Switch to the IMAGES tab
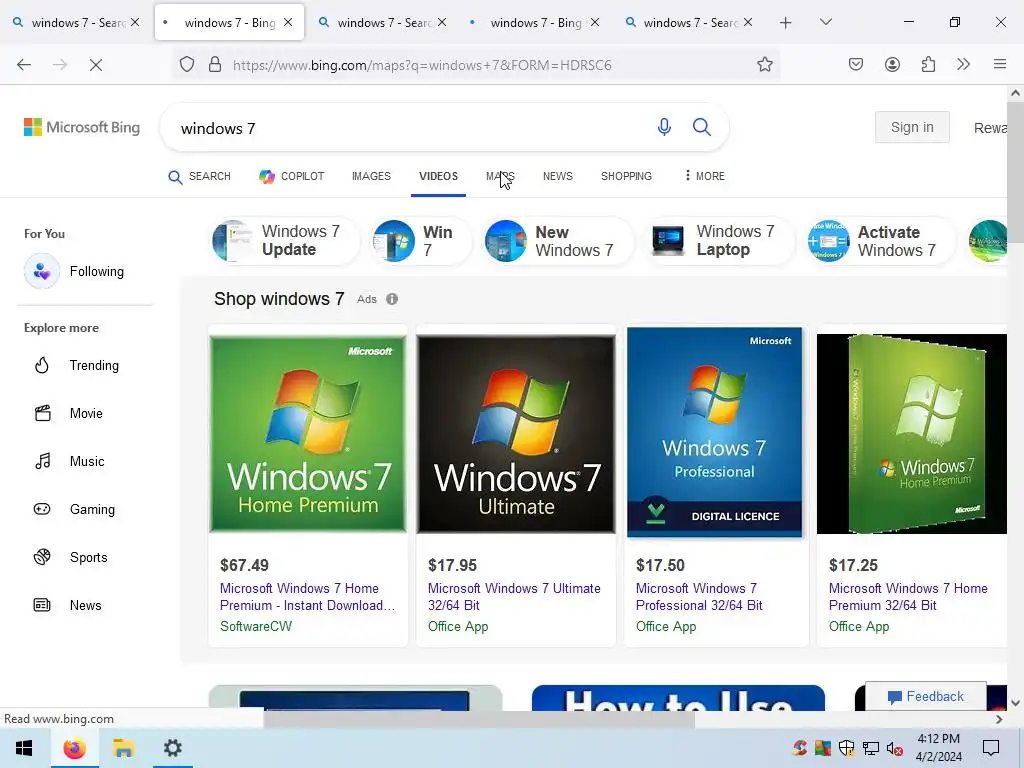The width and height of the screenshot is (1024, 768). (x=371, y=176)
